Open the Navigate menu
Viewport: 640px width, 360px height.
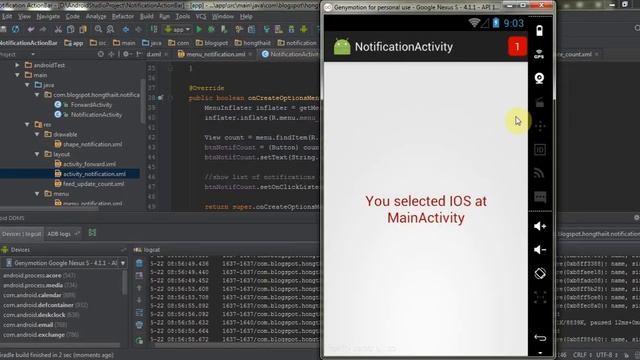pos(48,17)
